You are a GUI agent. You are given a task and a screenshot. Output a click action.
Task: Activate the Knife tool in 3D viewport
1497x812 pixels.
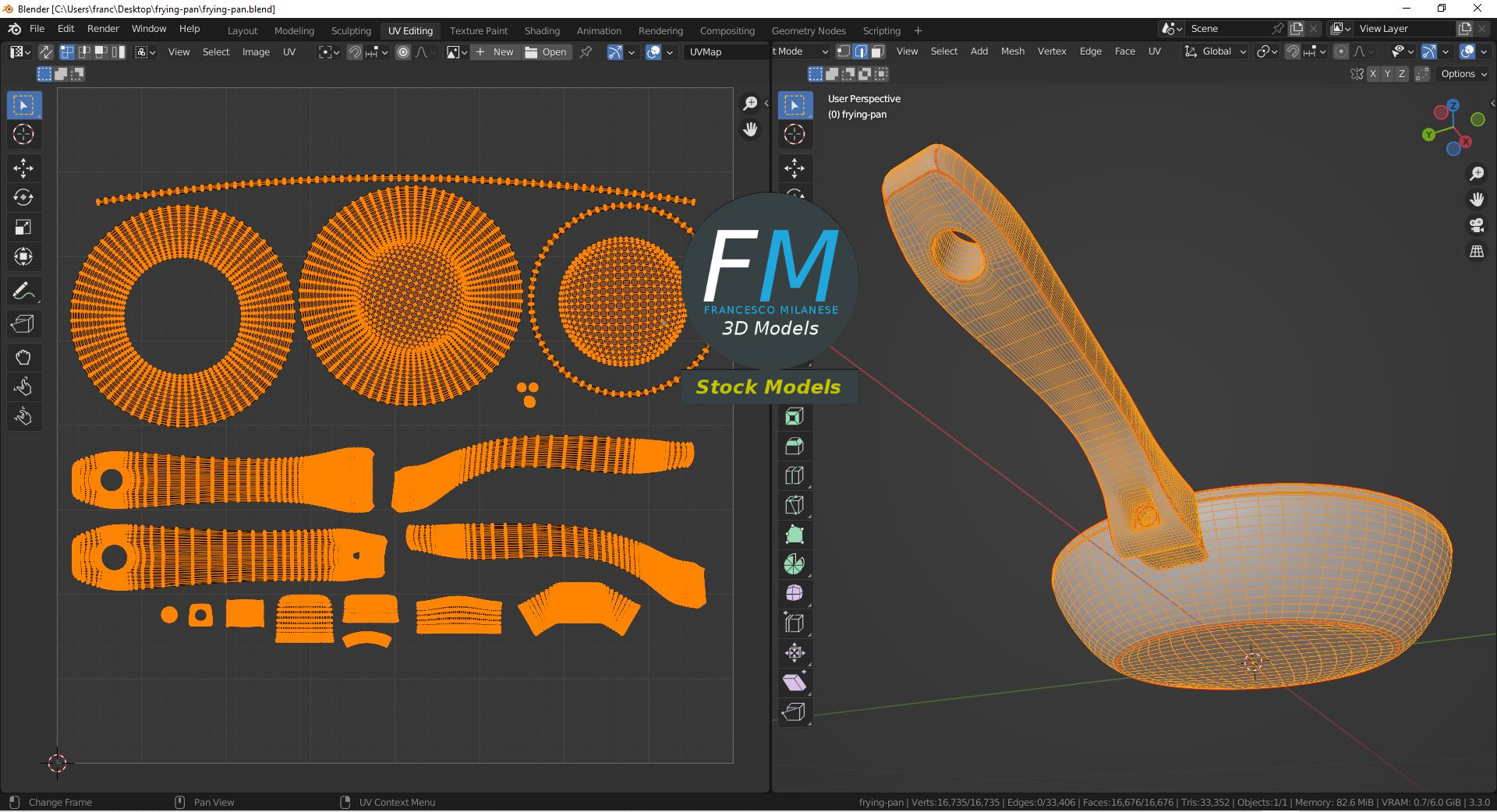tap(794, 505)
